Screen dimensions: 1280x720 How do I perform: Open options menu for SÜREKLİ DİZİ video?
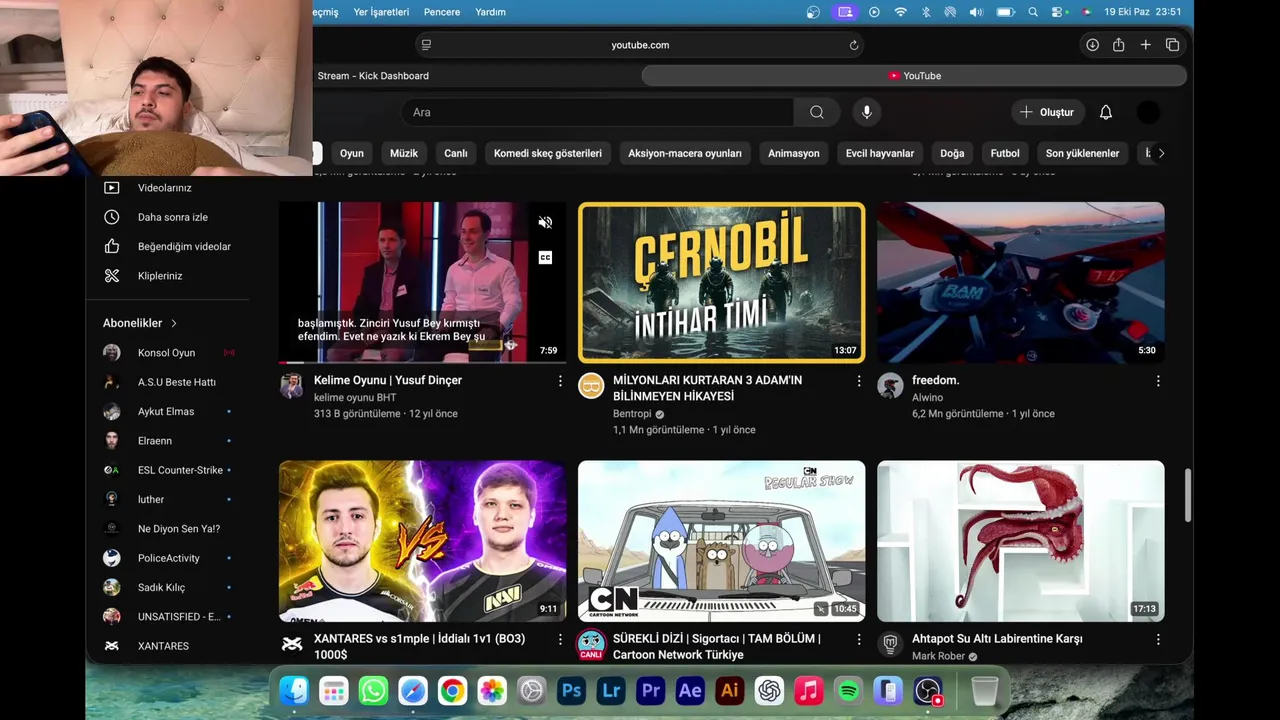859,639
